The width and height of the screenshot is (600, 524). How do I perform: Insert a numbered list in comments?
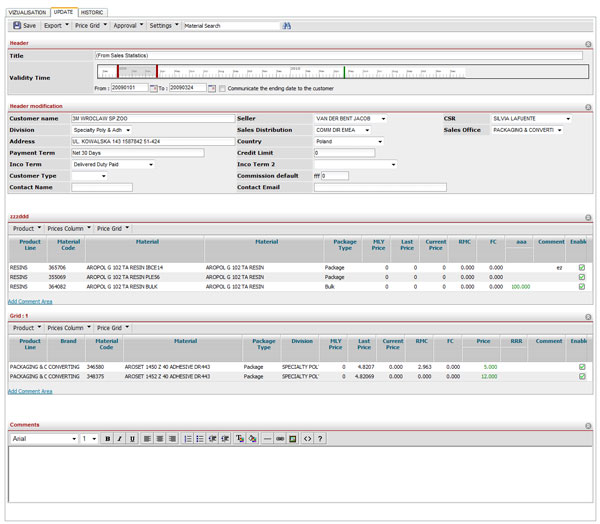[x=188, y=439]
